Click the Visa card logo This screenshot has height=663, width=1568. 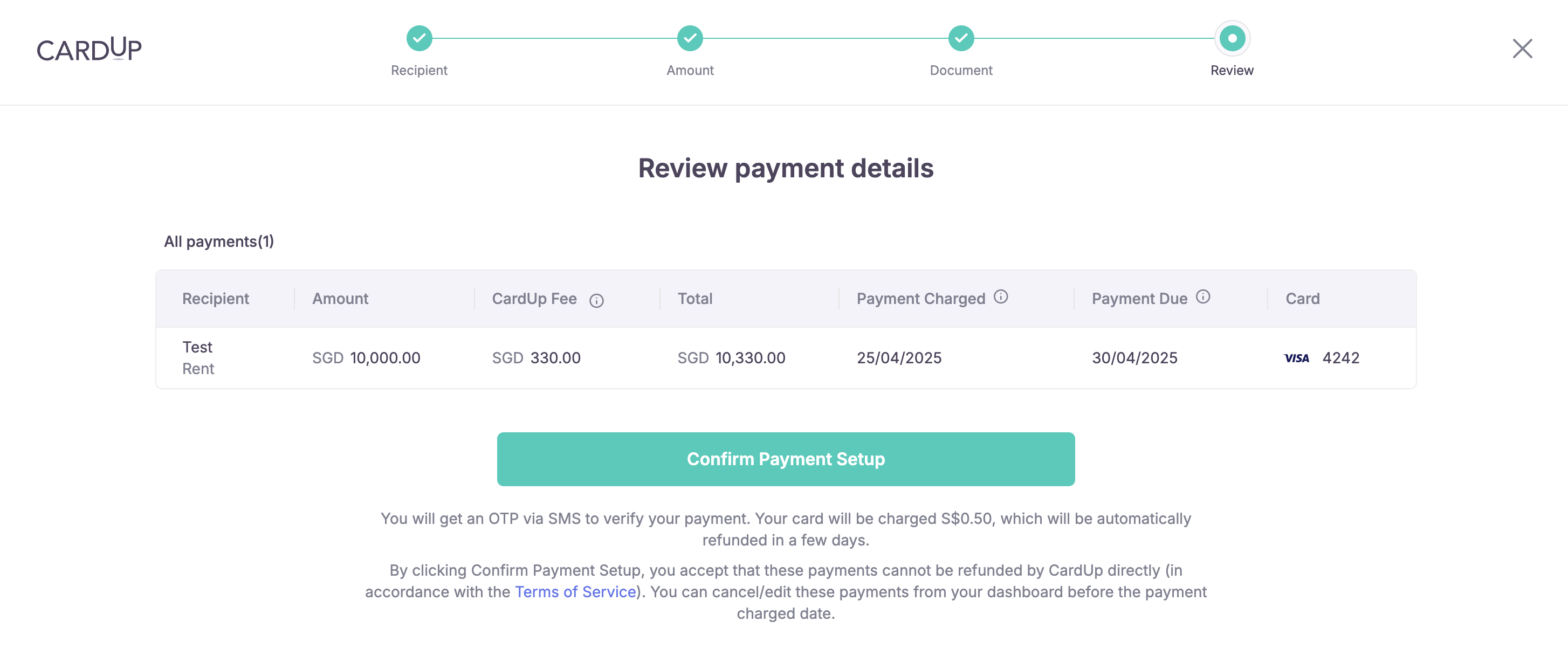1297,358
